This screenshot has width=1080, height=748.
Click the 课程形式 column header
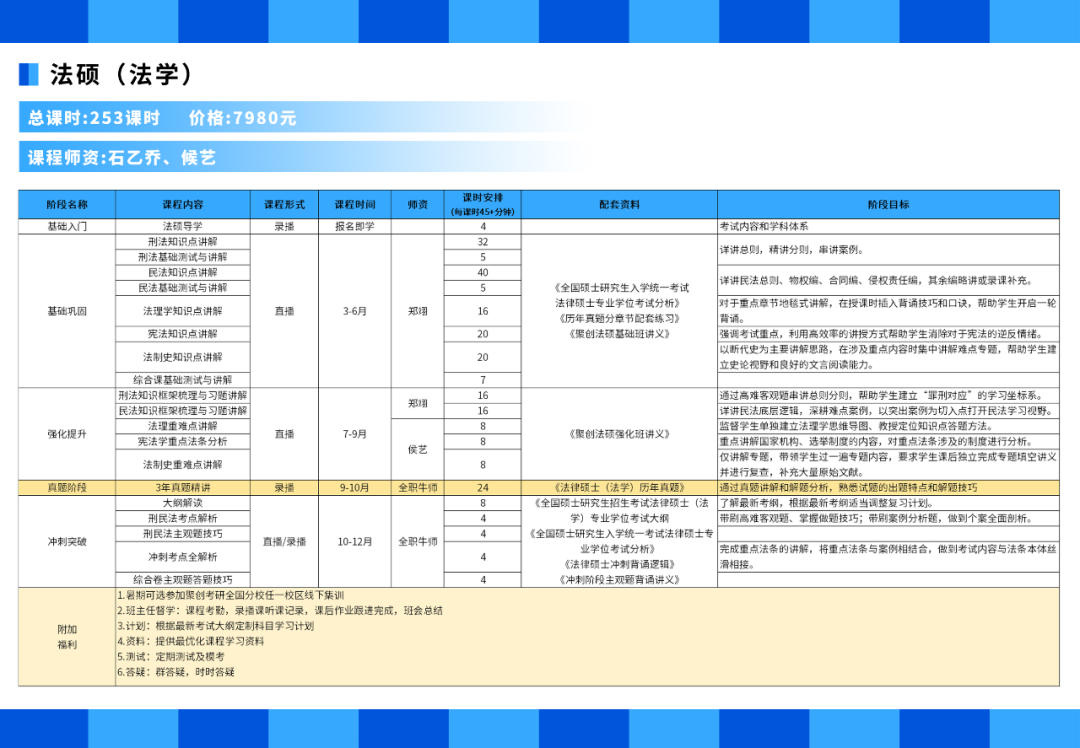[284, 205]
